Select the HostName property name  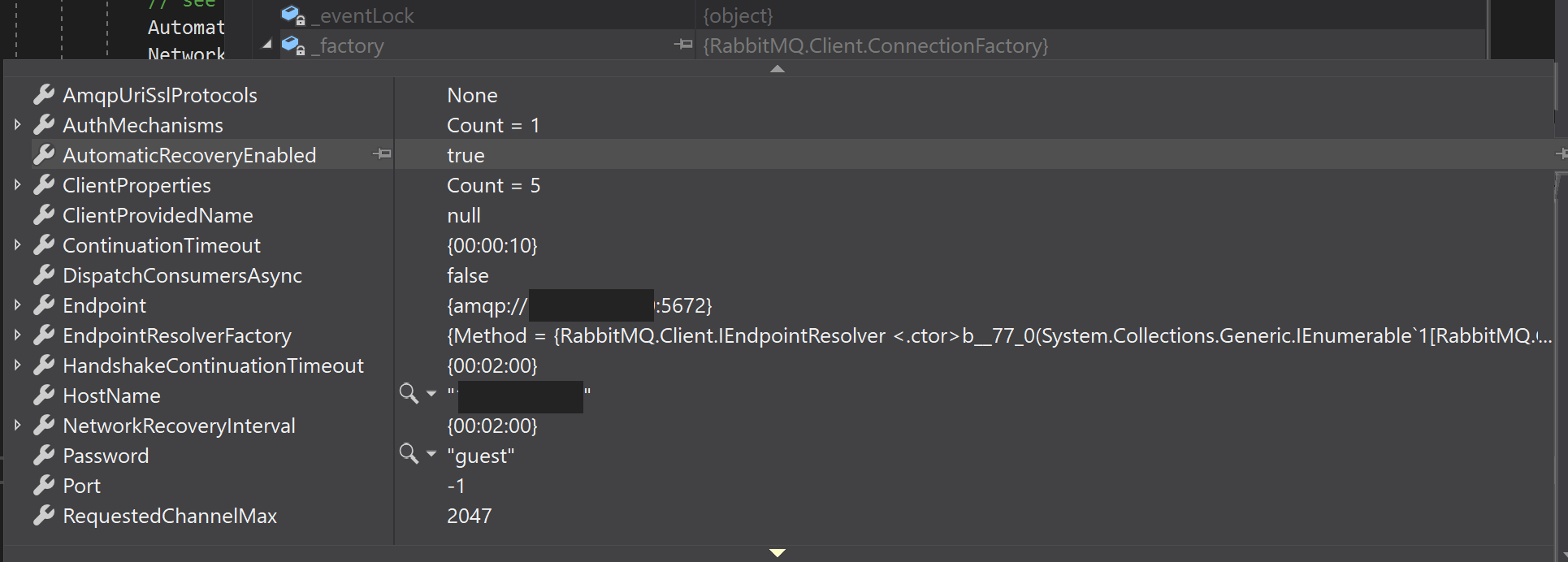(x=111, y=396)
